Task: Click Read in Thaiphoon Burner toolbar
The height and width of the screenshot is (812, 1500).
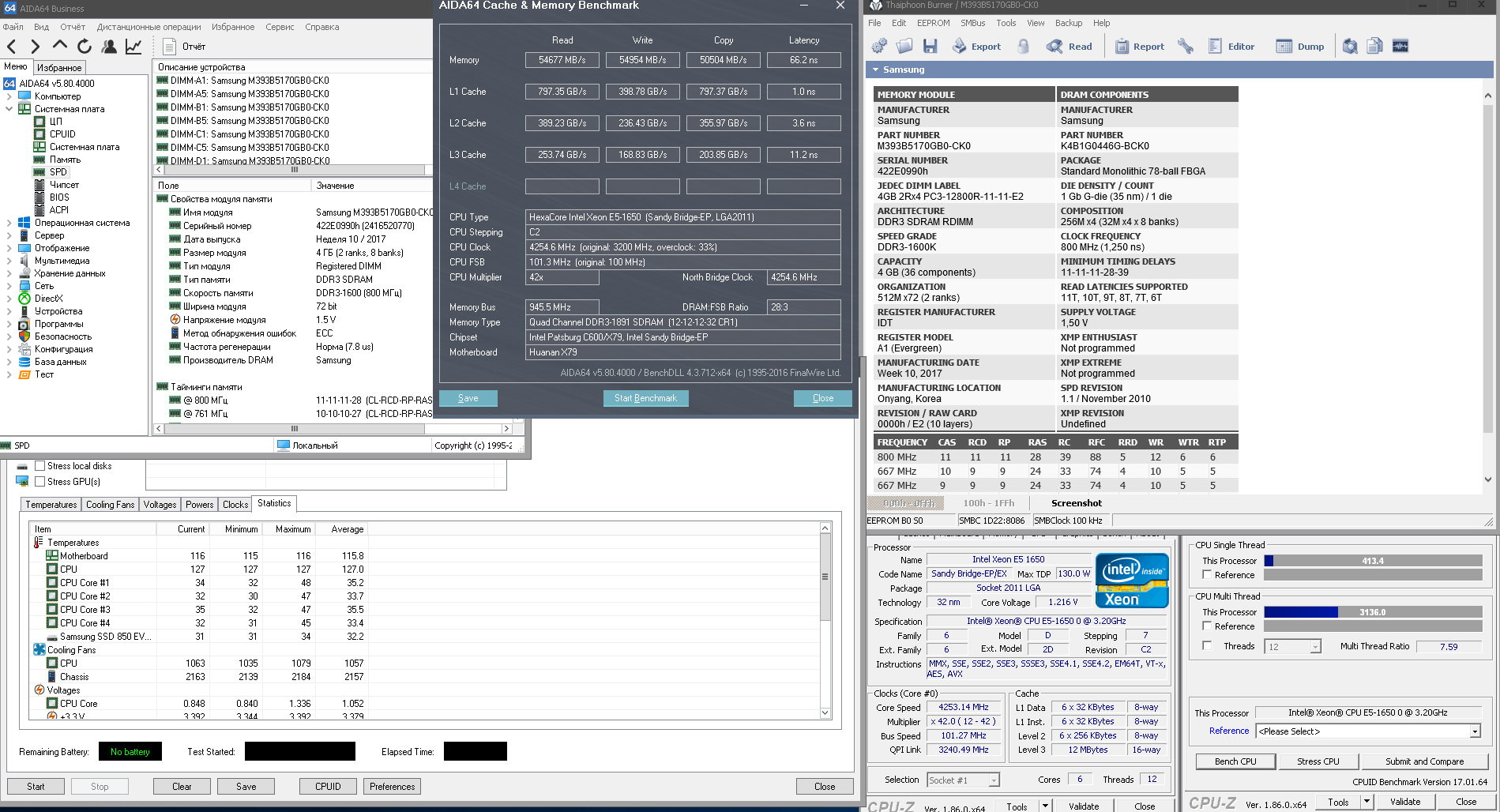Action: point(1070,47)
